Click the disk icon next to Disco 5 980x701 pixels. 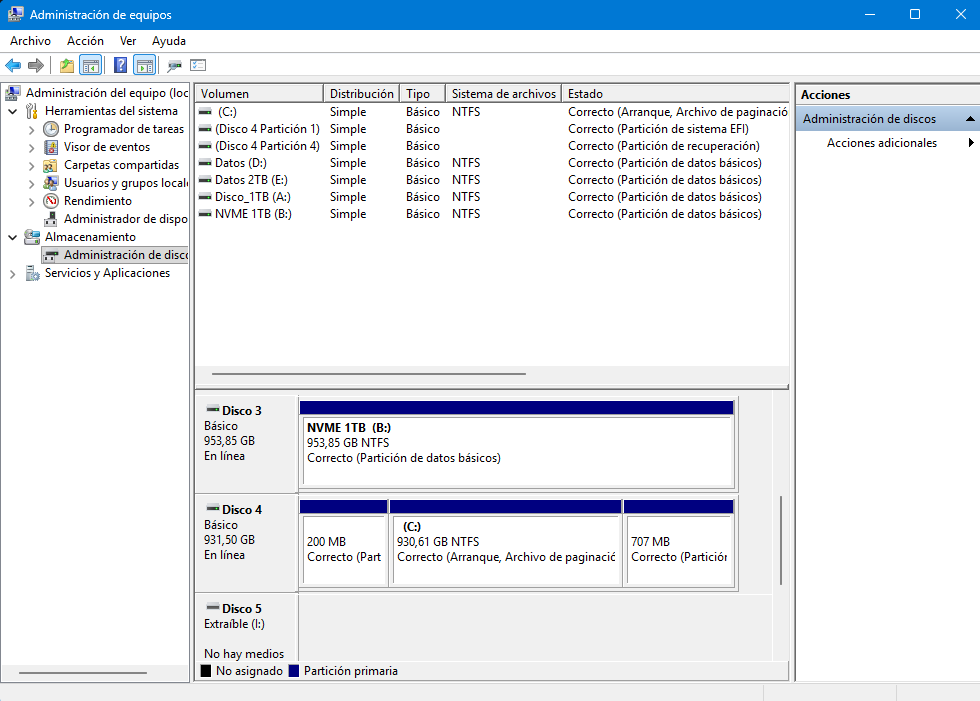212,607
